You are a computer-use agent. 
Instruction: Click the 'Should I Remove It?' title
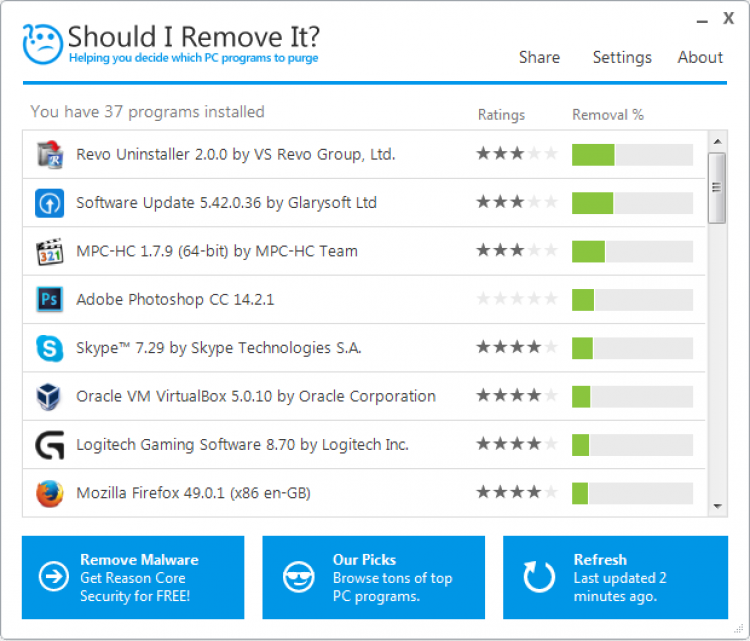(x=194, y=36)
